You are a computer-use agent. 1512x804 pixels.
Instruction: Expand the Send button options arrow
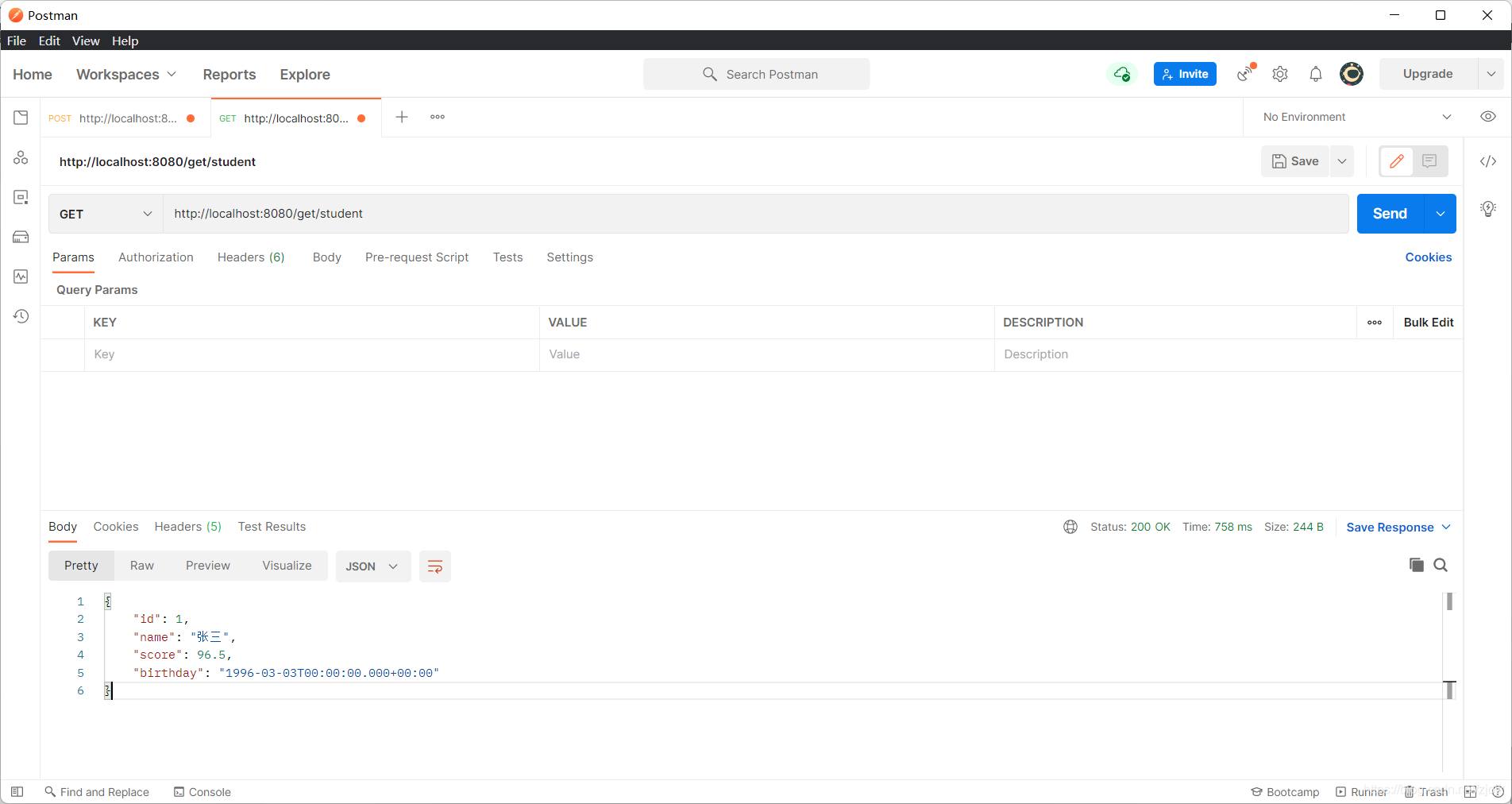[1441, 214]
